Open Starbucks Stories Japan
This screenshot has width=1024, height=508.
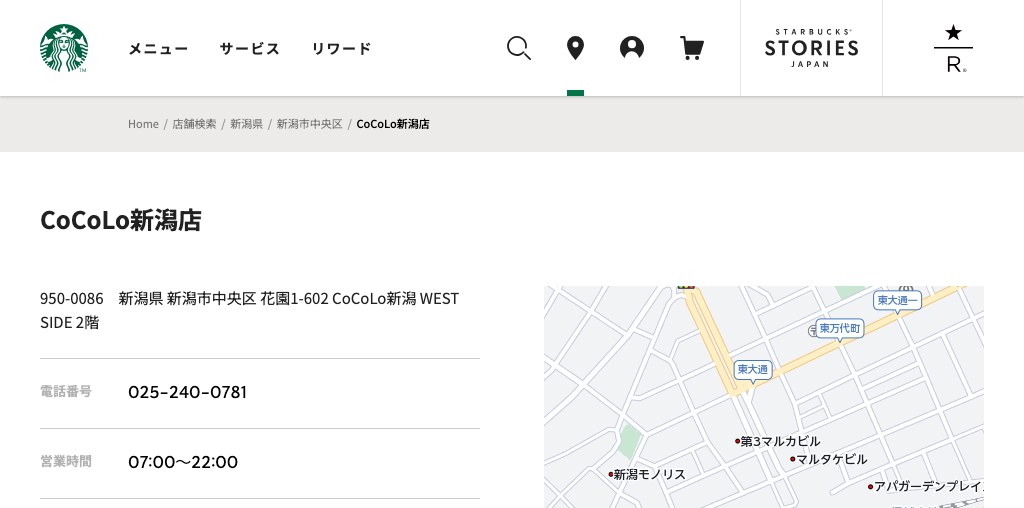(811, 48)
